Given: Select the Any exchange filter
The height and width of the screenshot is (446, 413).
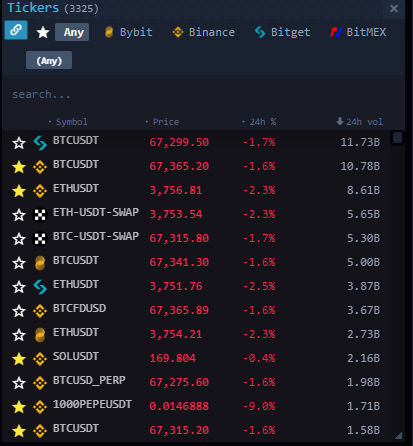Looking at the screenshot, I should [x=72, y=32].
